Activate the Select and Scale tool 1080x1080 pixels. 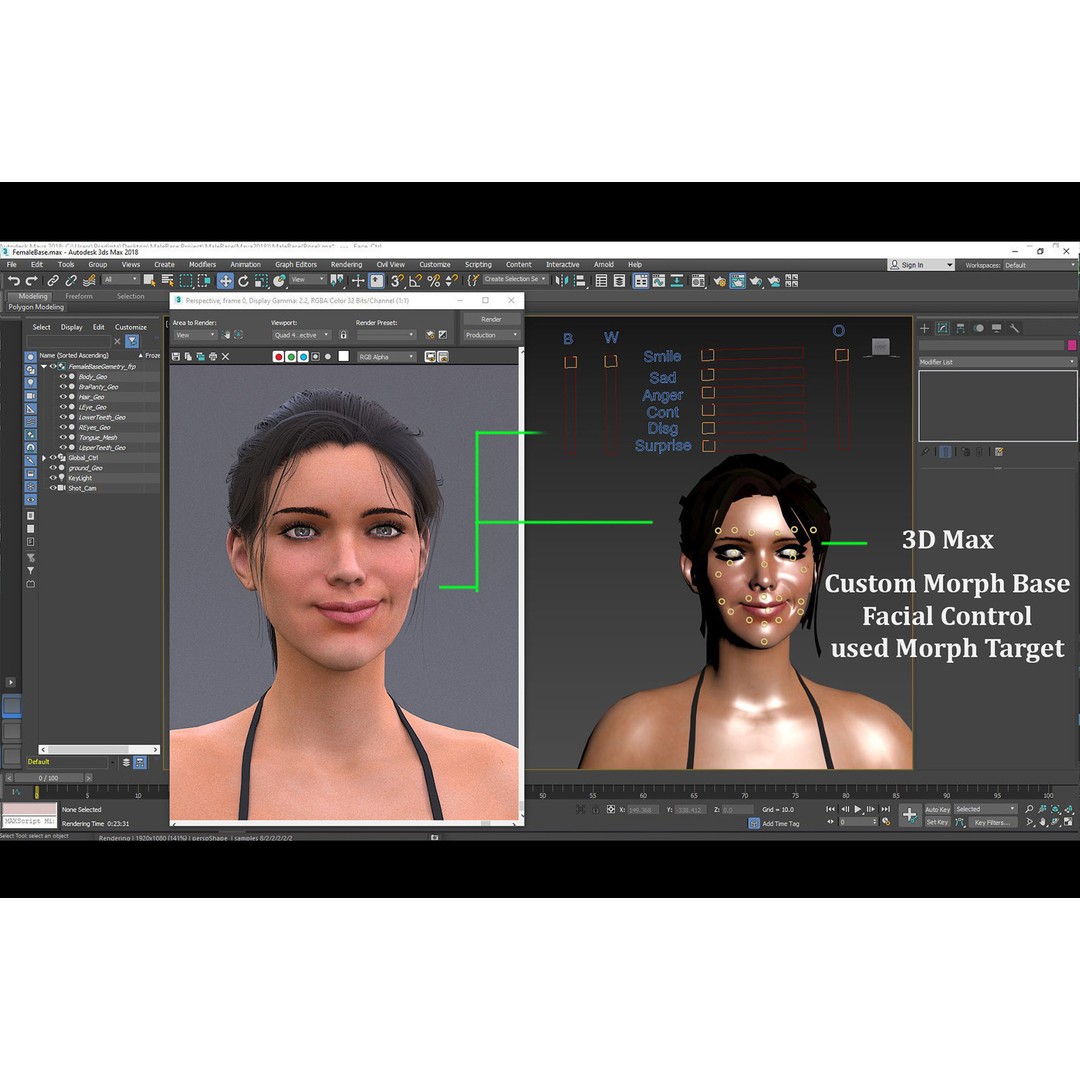(x=261, y=280)
